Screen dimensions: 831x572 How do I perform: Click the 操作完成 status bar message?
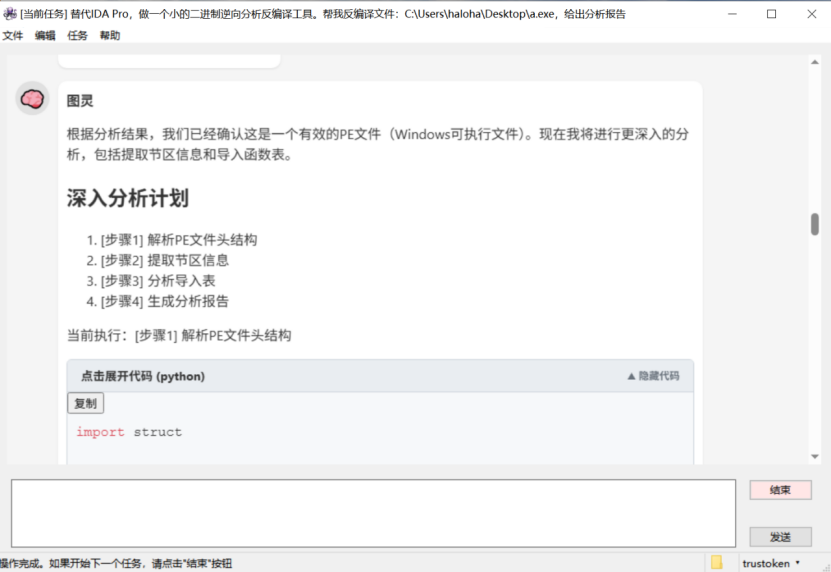coord(116,564)
